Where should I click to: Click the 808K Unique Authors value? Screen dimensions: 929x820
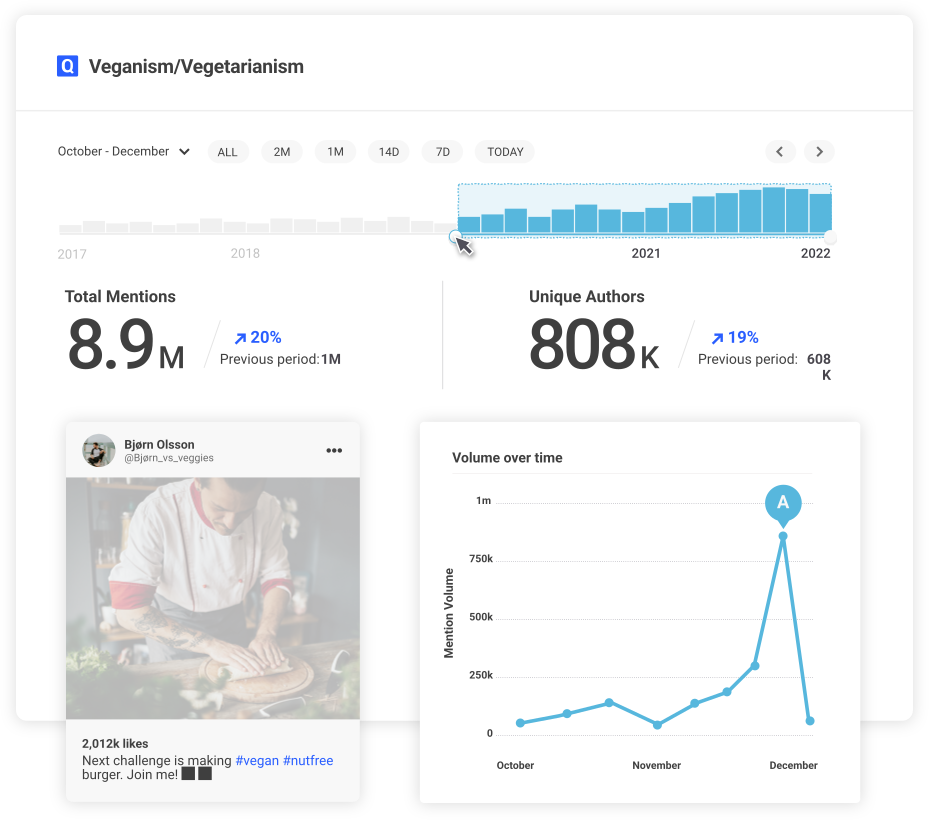(x=594, y=344)
